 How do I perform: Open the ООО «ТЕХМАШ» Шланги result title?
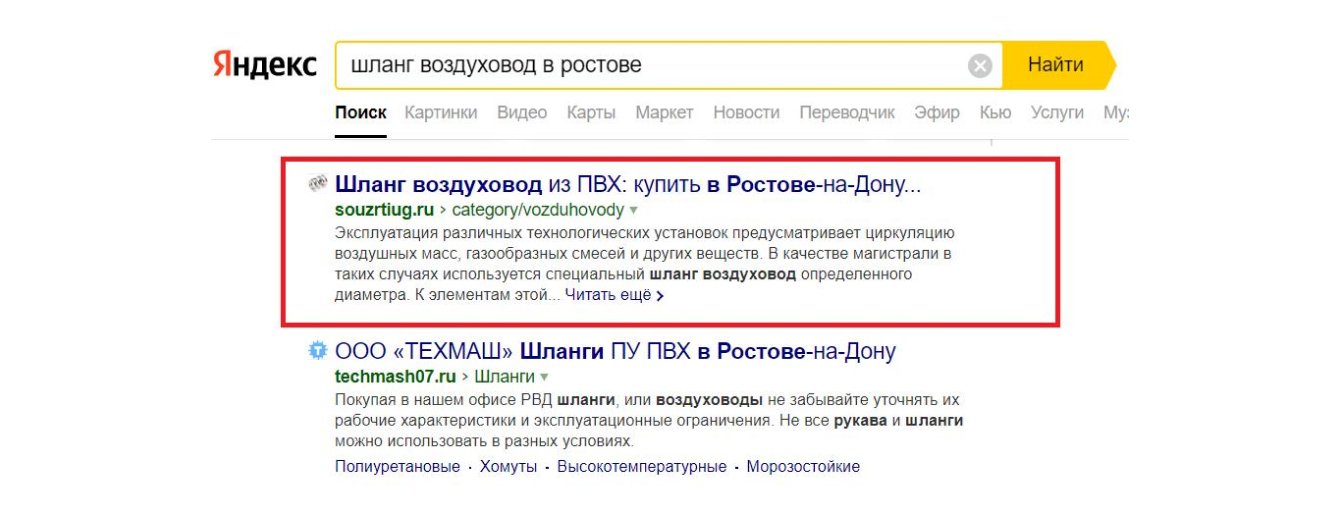tap(615, 352)
